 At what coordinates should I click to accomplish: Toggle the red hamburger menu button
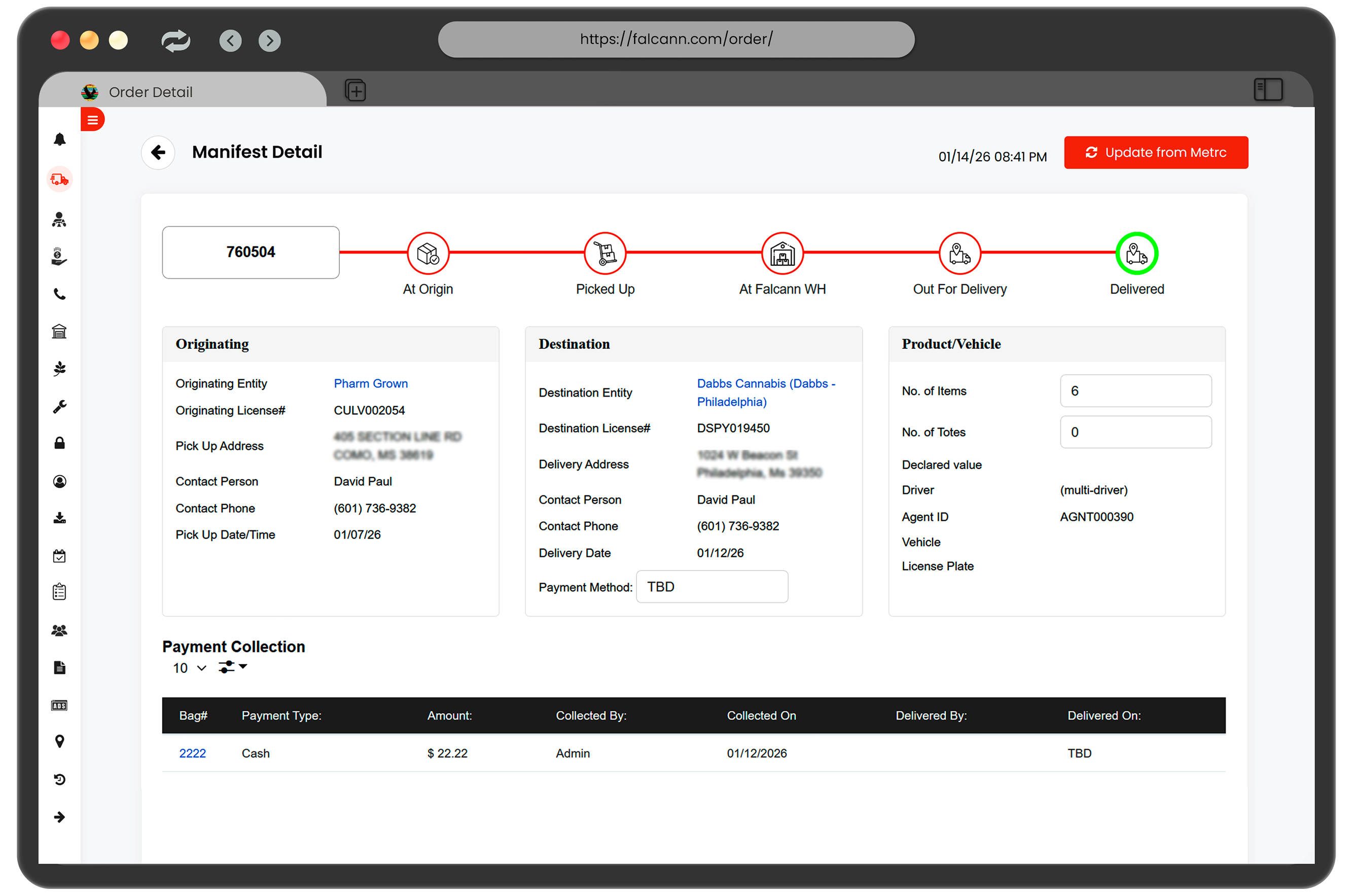[x=93, y=120]
